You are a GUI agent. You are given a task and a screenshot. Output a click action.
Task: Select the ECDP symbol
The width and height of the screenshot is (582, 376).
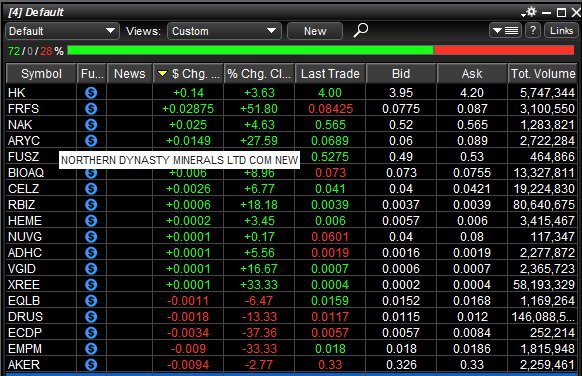[25, 332]
